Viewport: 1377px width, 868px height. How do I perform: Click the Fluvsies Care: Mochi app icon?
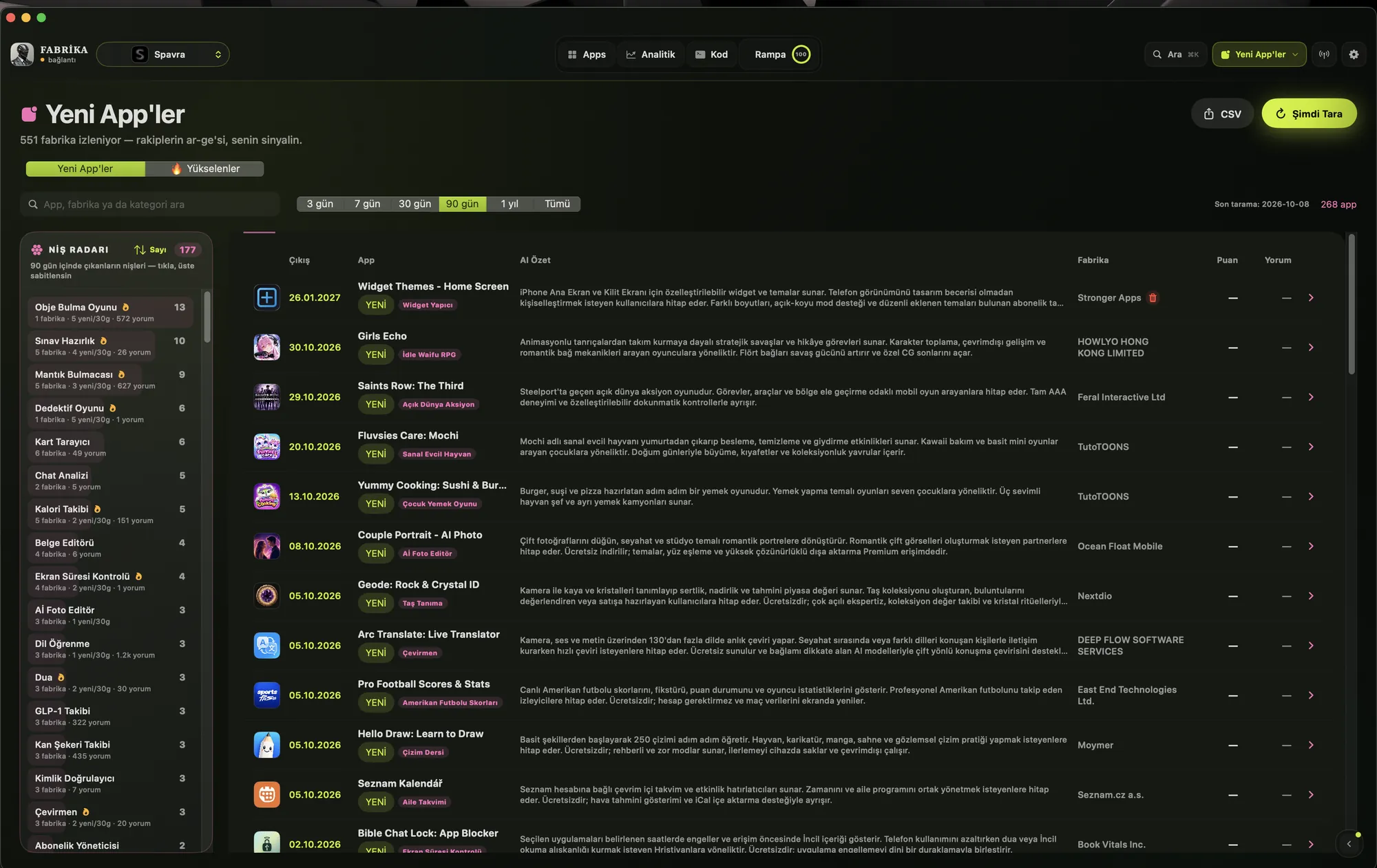point(266,447)
